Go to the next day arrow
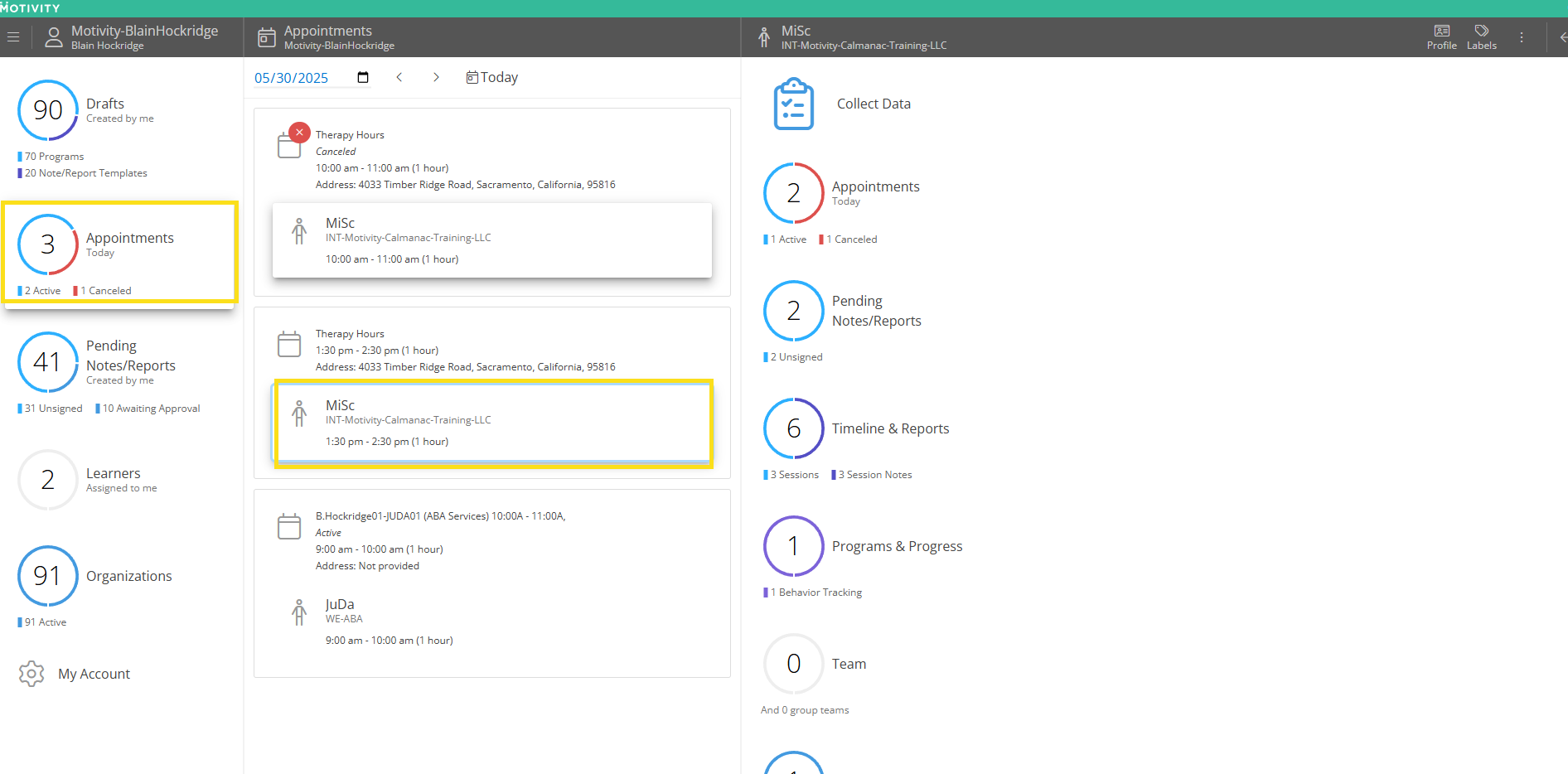Image resolution: width=1568 pixels, height=774 pixels. pyautogui.click(x=436, y=77)
